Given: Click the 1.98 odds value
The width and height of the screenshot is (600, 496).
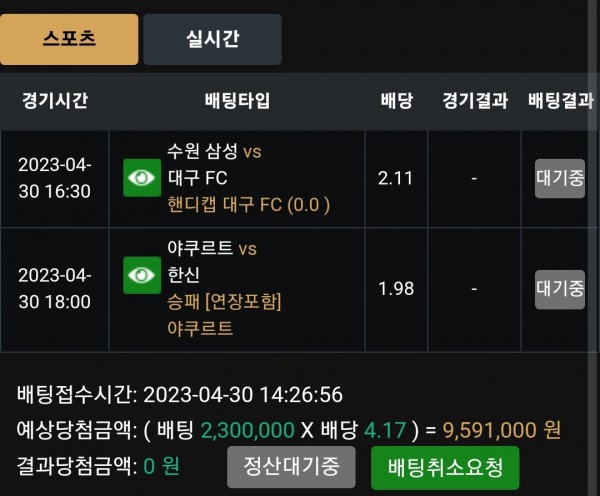Looking at the screenshot, I should coord(396,289).
